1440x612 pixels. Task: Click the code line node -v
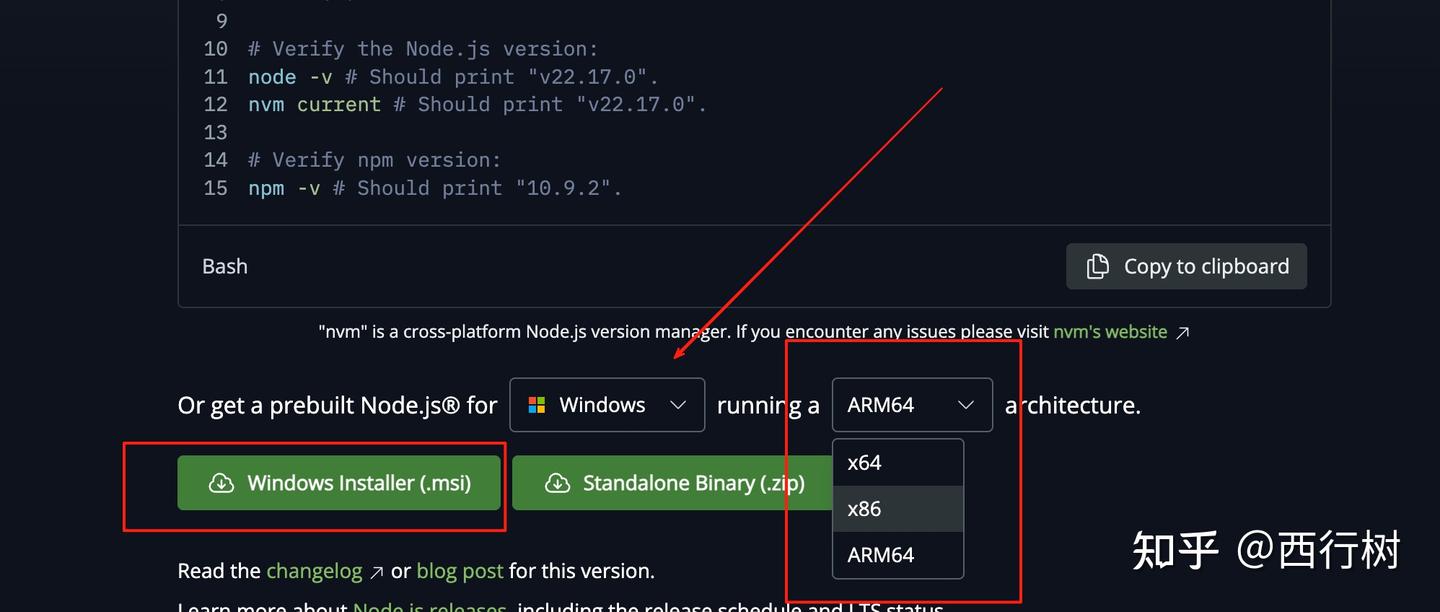click(x=454, y=77)
